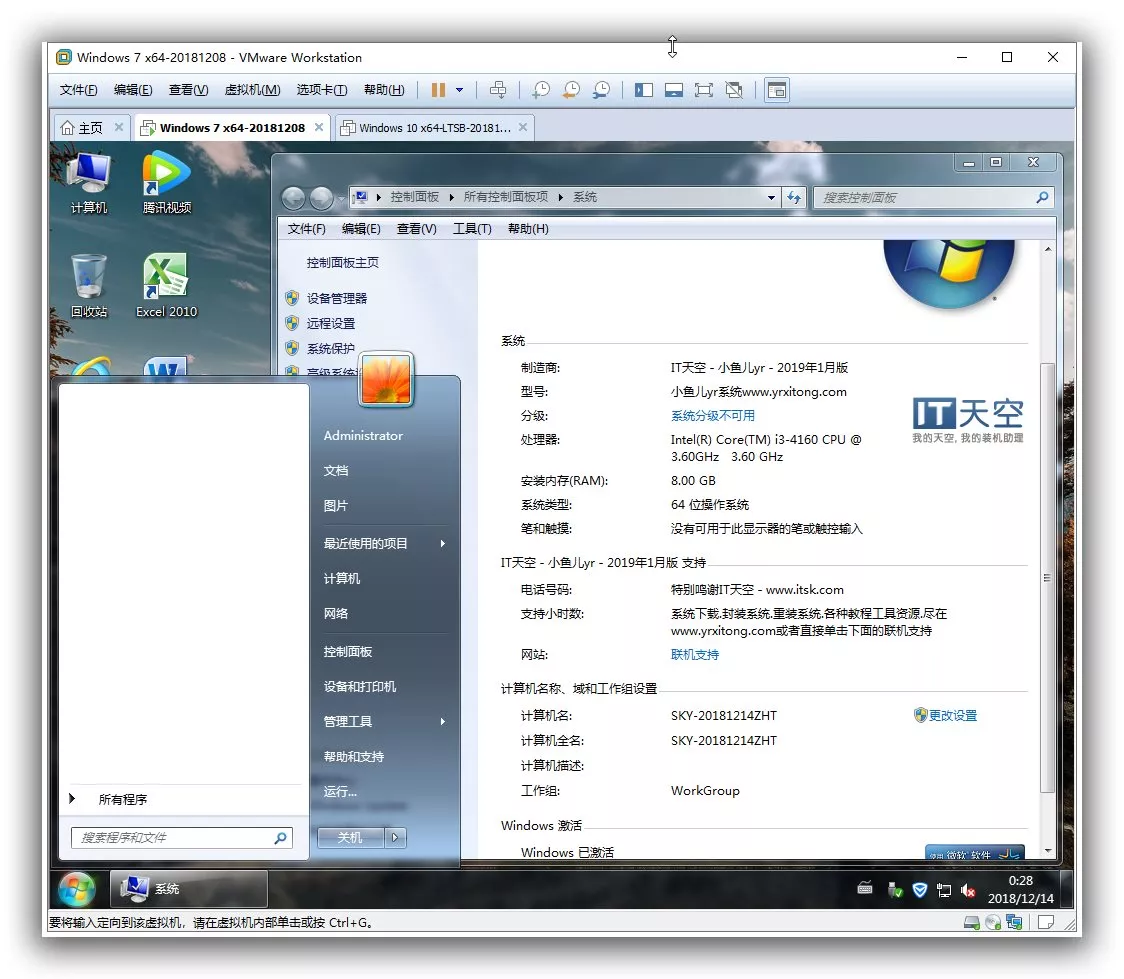Click the forward navigation button in the Control Panel window
Screen dimensions: 1124x979
322,198
